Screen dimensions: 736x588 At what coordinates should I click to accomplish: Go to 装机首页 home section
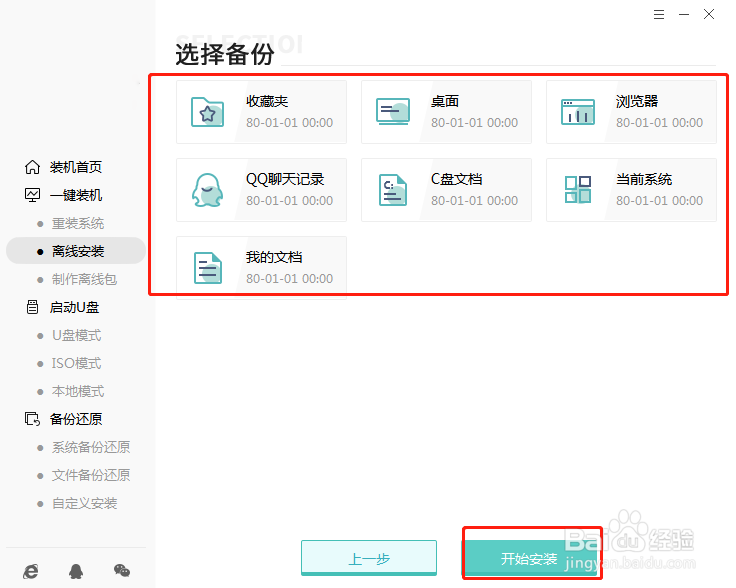pos(76,167)
